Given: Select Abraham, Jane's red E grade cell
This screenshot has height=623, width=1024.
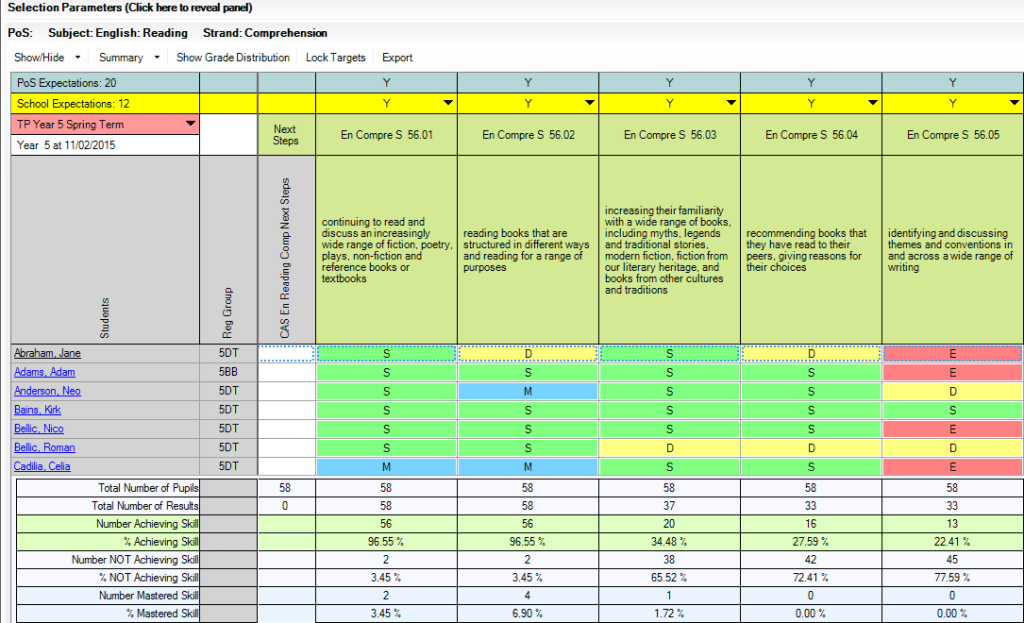Looking at the screenshot, I should tap(953, 353).
